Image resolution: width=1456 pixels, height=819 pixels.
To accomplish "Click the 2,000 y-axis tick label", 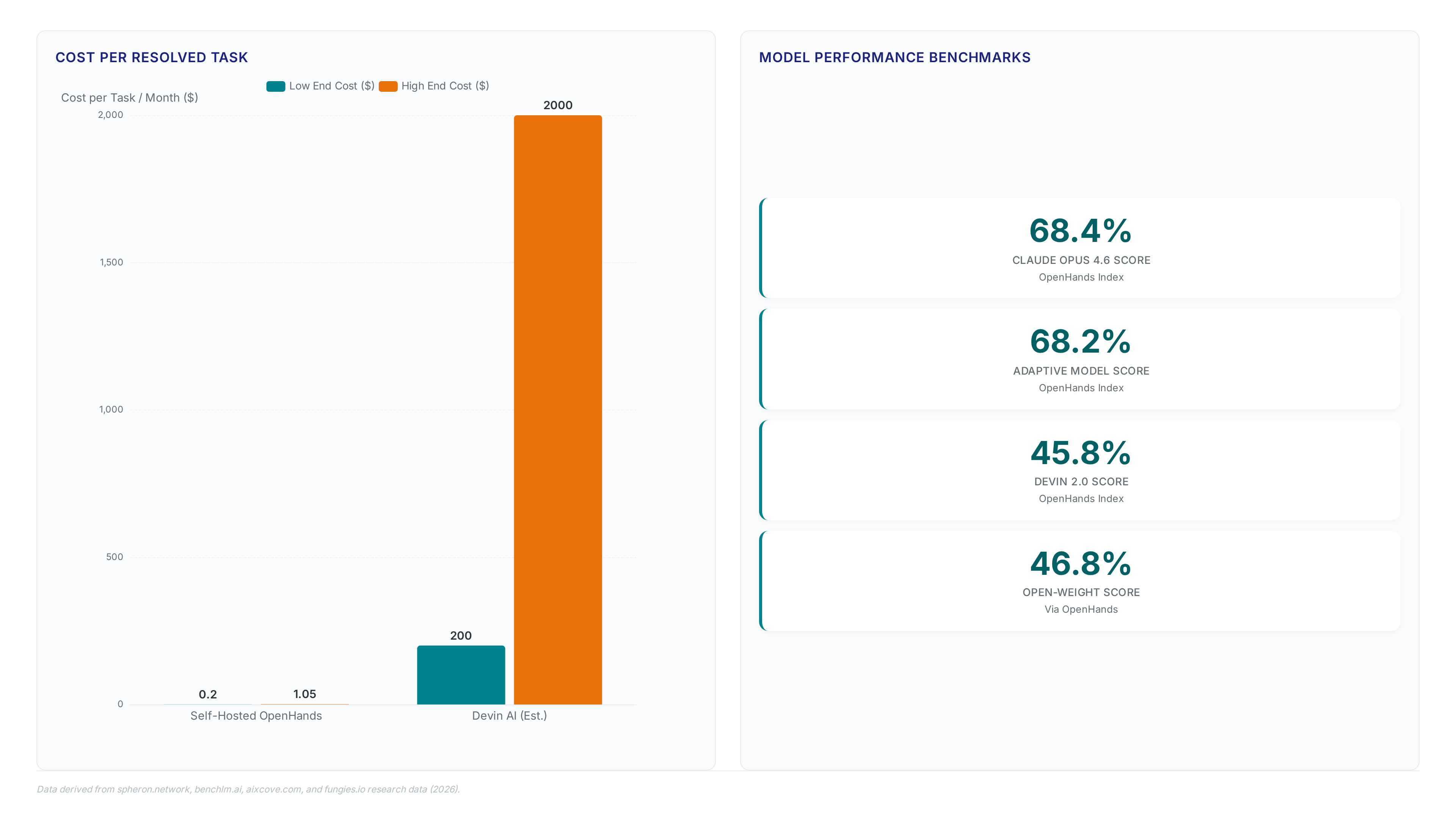I will tap(110, 115).
